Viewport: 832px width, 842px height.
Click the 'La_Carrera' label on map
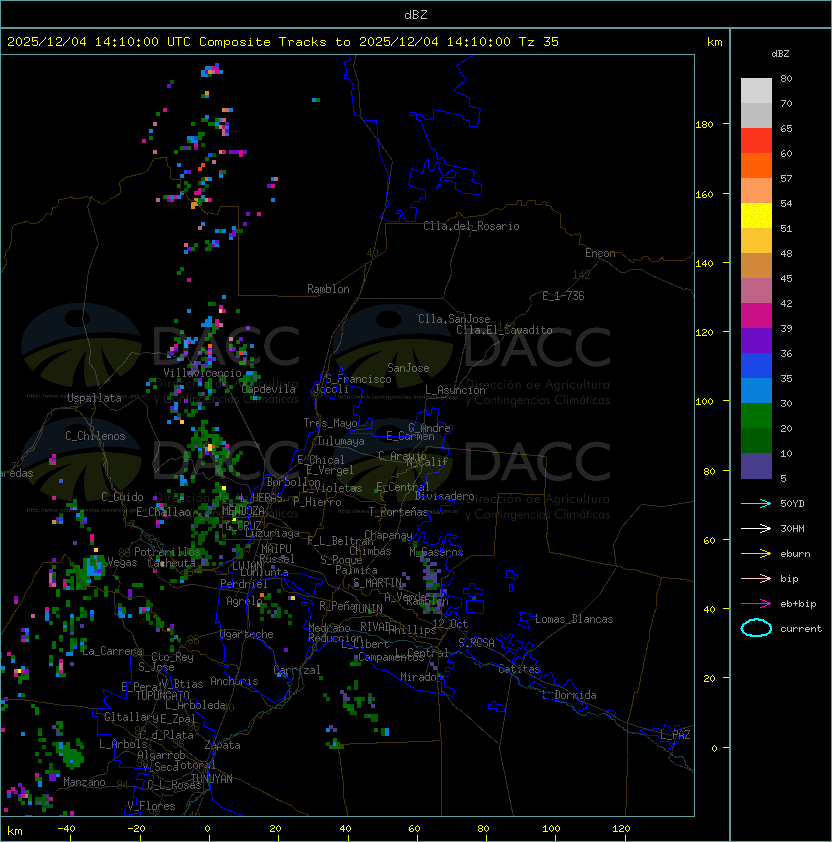click(x=112, y=651)
